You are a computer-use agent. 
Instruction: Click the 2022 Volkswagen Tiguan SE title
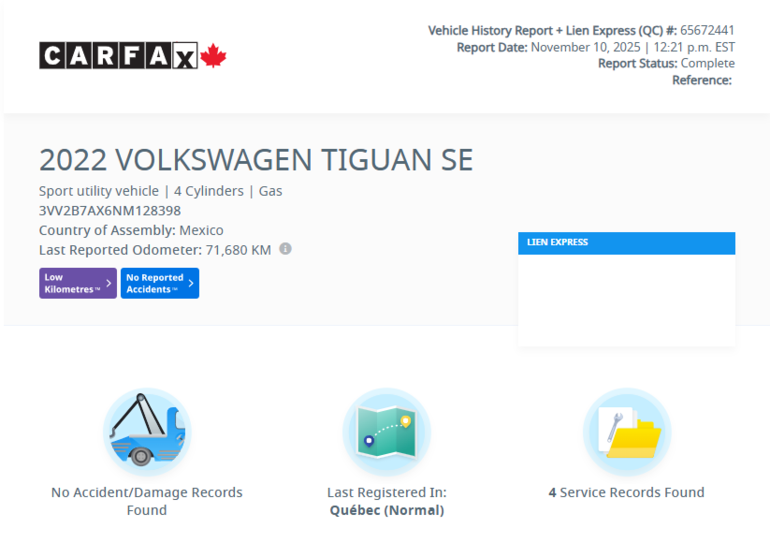point(256,160)
